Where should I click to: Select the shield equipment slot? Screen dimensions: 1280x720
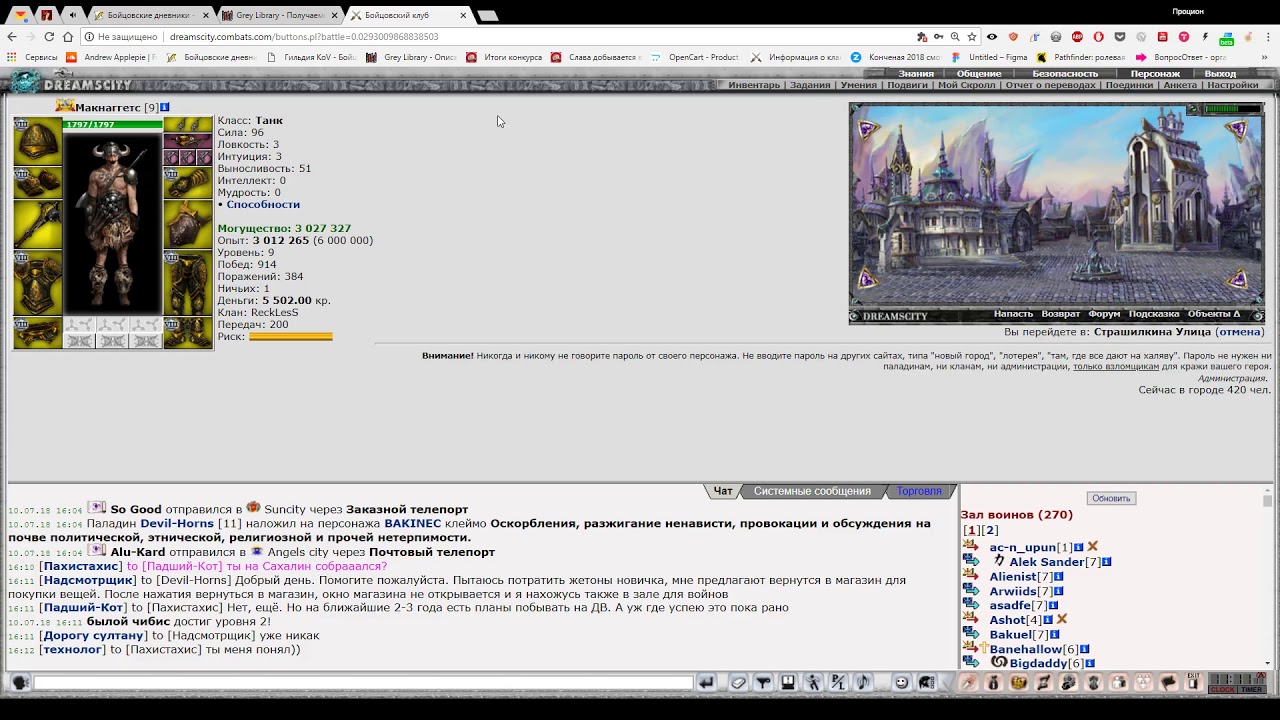point(188,224)
